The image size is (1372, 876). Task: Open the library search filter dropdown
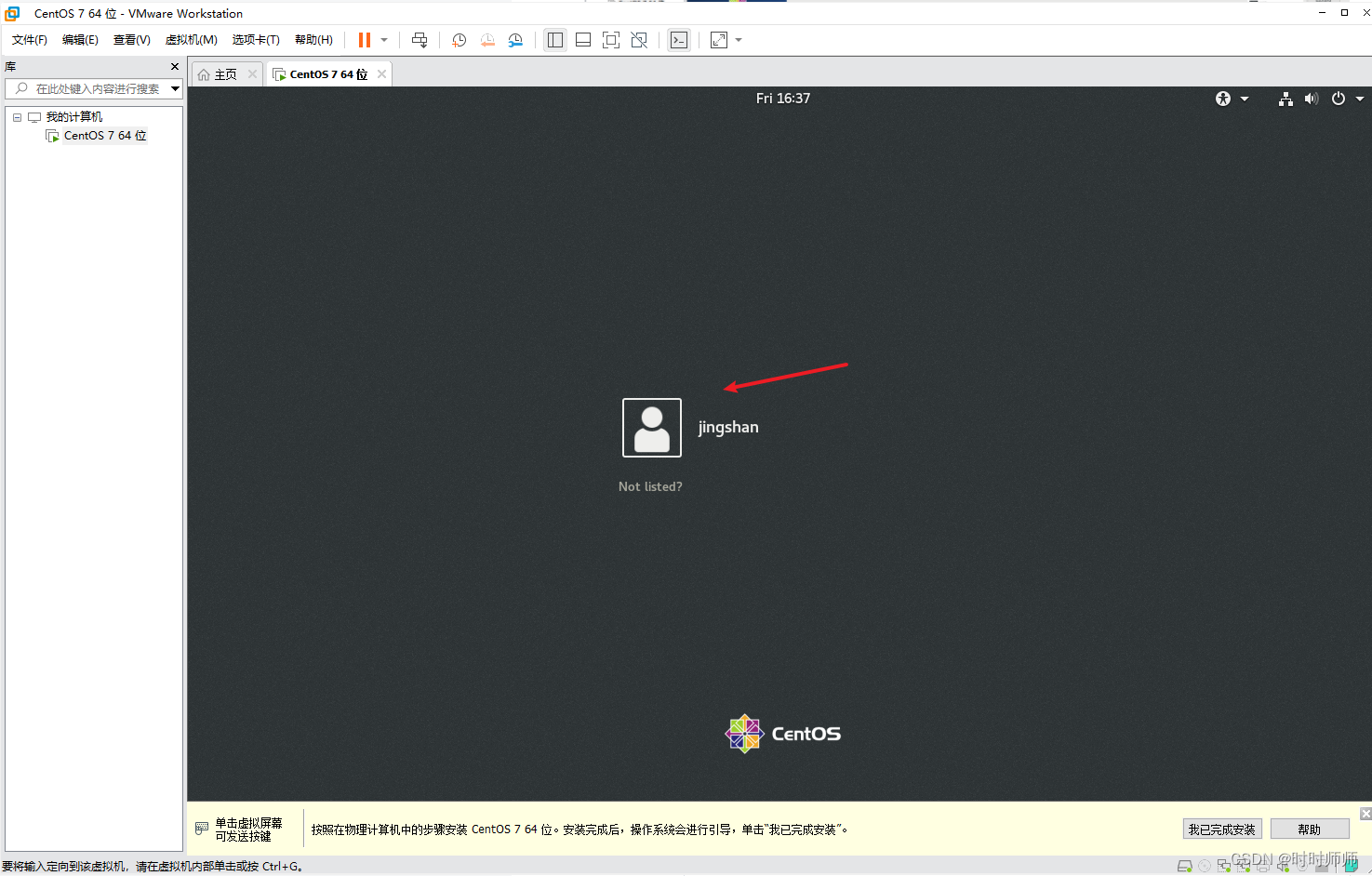[x=175, y=88]
